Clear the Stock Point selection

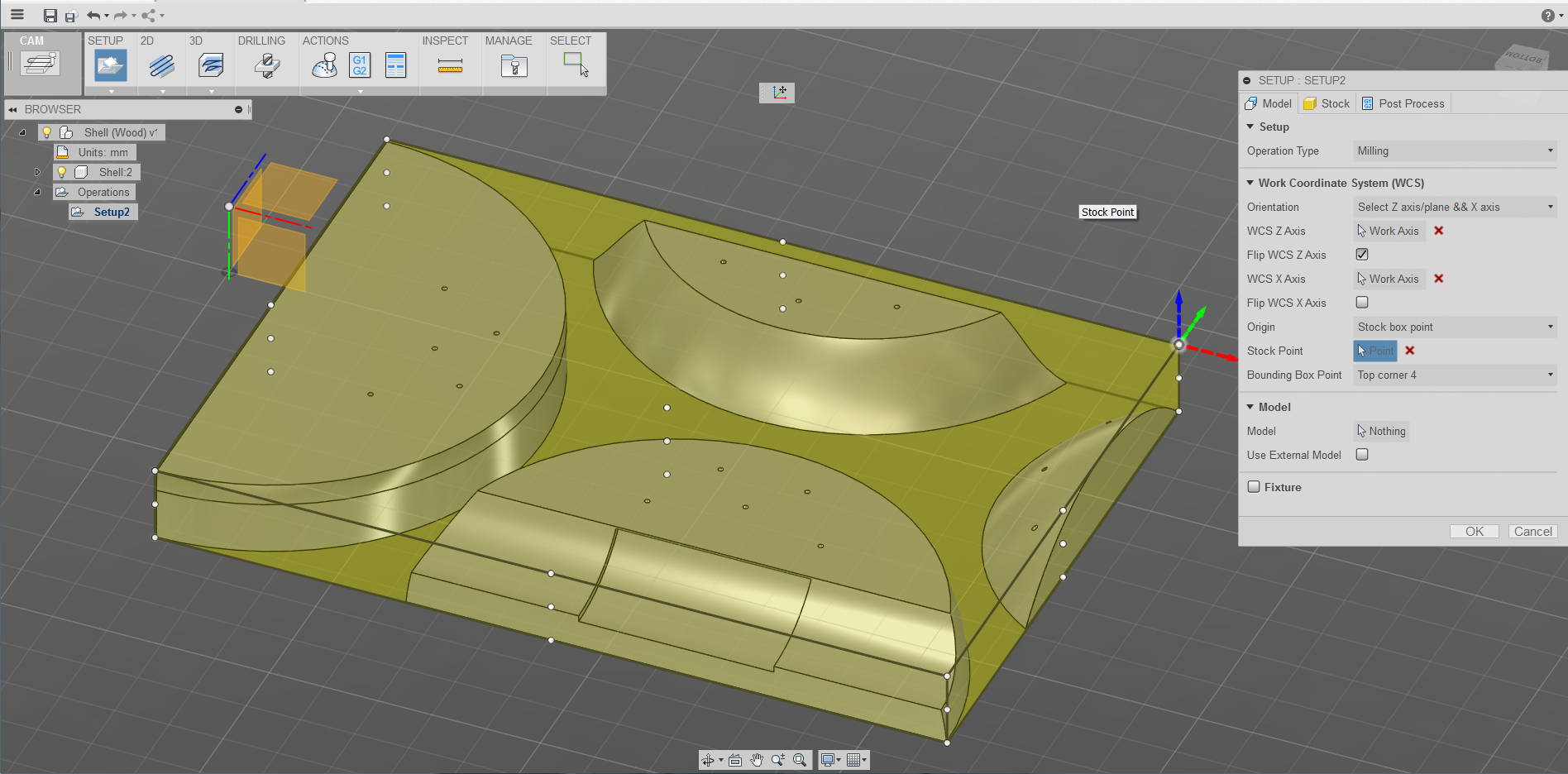[1410, 351]
